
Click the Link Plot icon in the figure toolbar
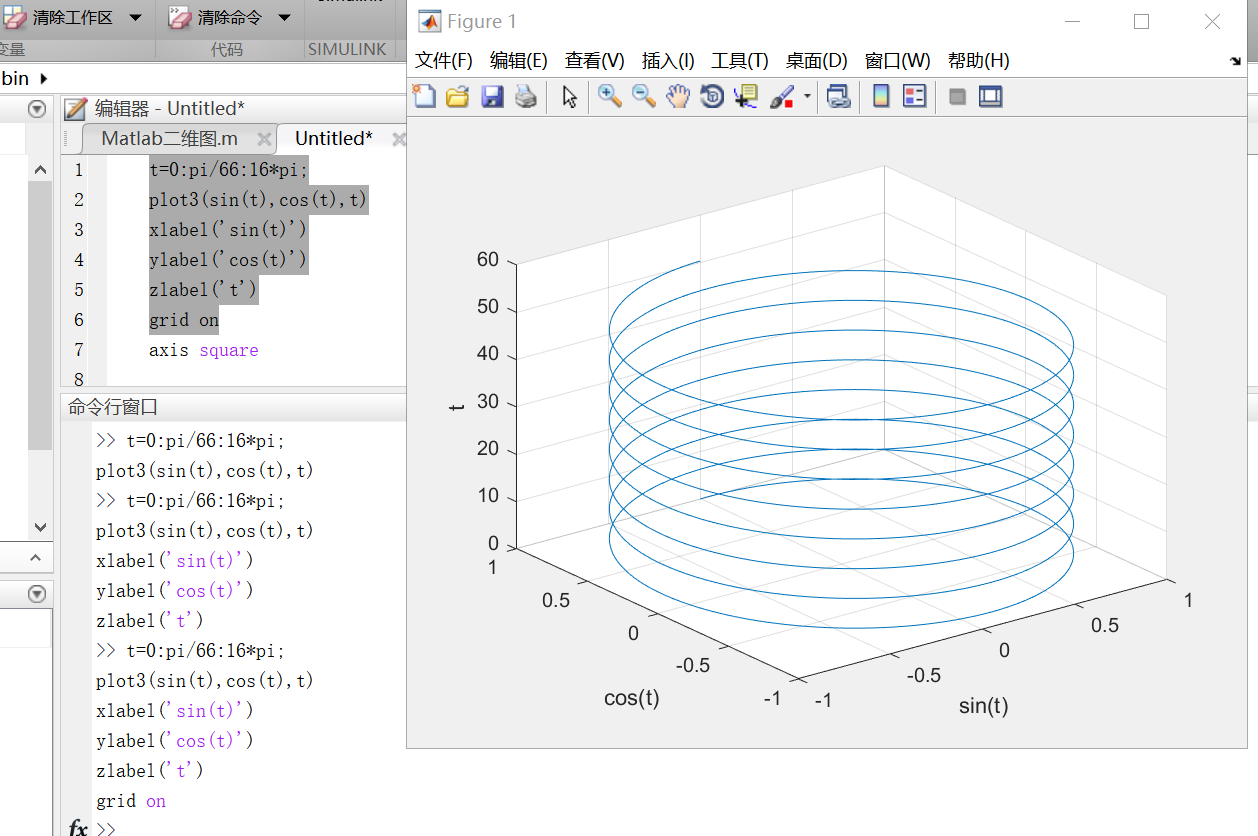(840, 96)
